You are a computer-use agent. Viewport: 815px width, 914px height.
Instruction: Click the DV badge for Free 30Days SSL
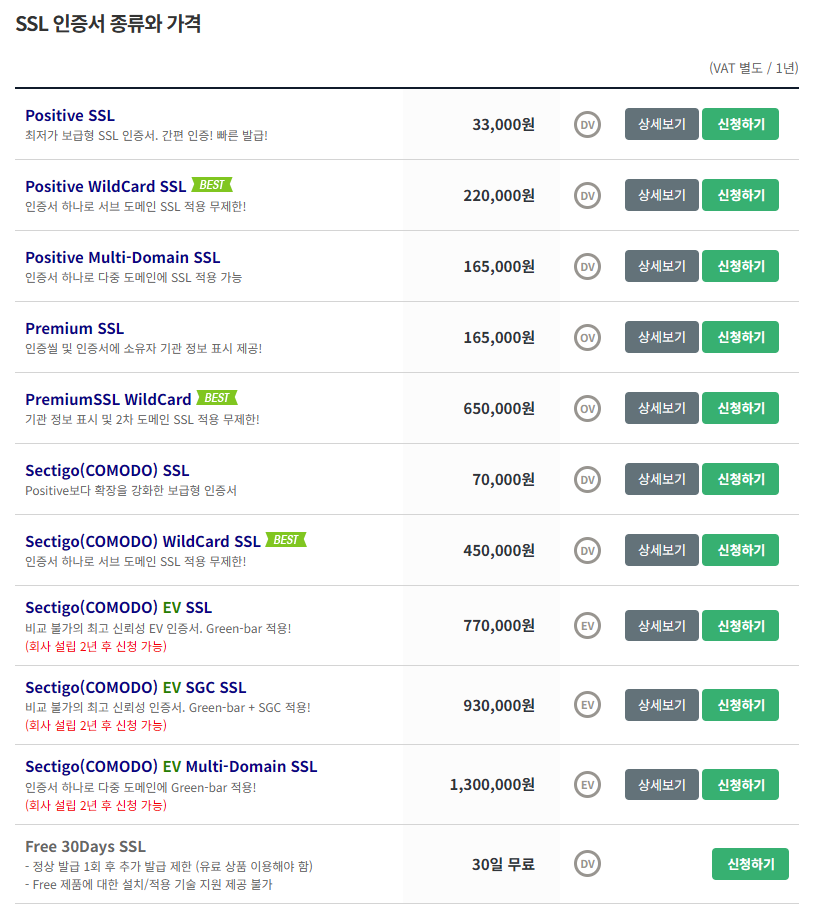click(x=587, y=863)
